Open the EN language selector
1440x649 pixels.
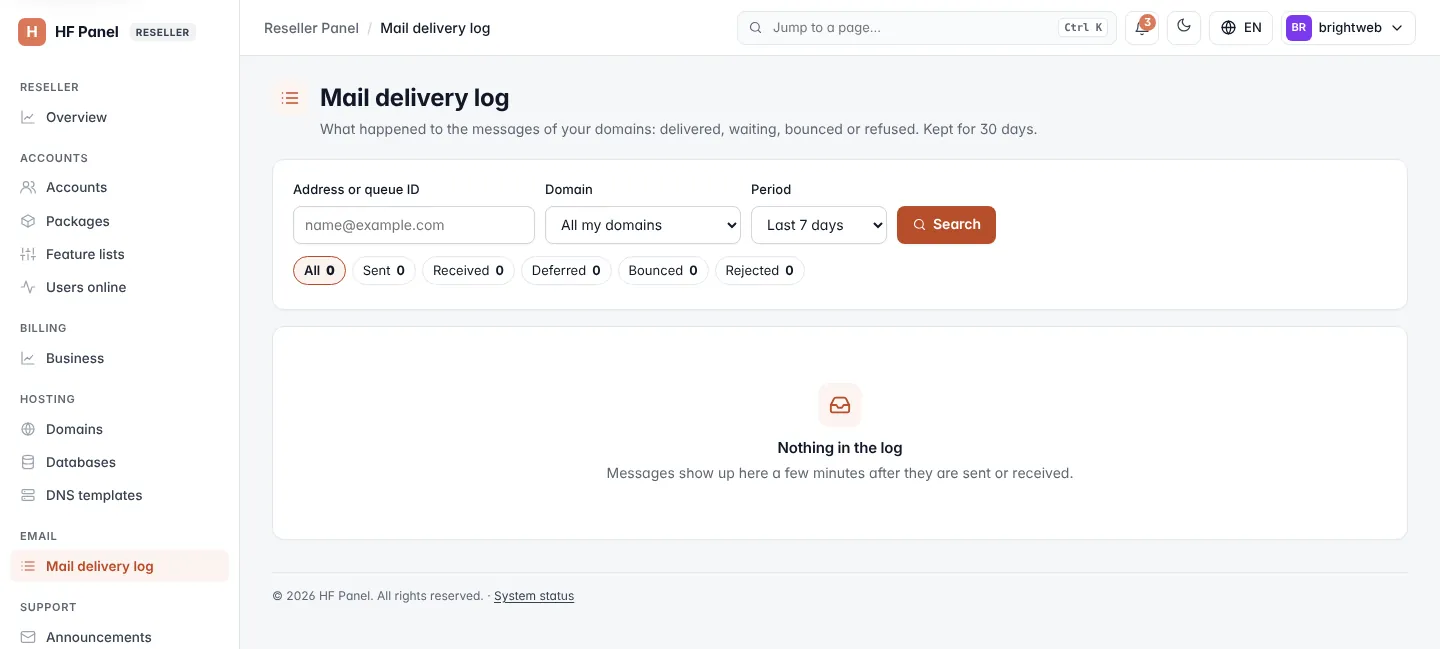[1241, 28]
